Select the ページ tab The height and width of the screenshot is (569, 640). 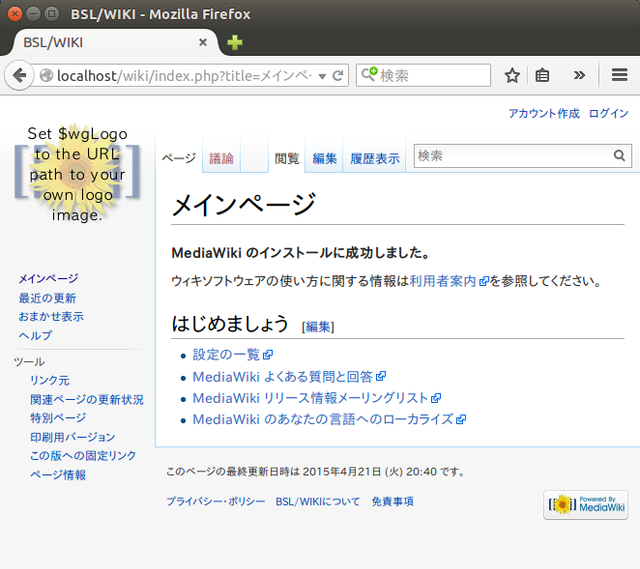click(x=179, y=158)
